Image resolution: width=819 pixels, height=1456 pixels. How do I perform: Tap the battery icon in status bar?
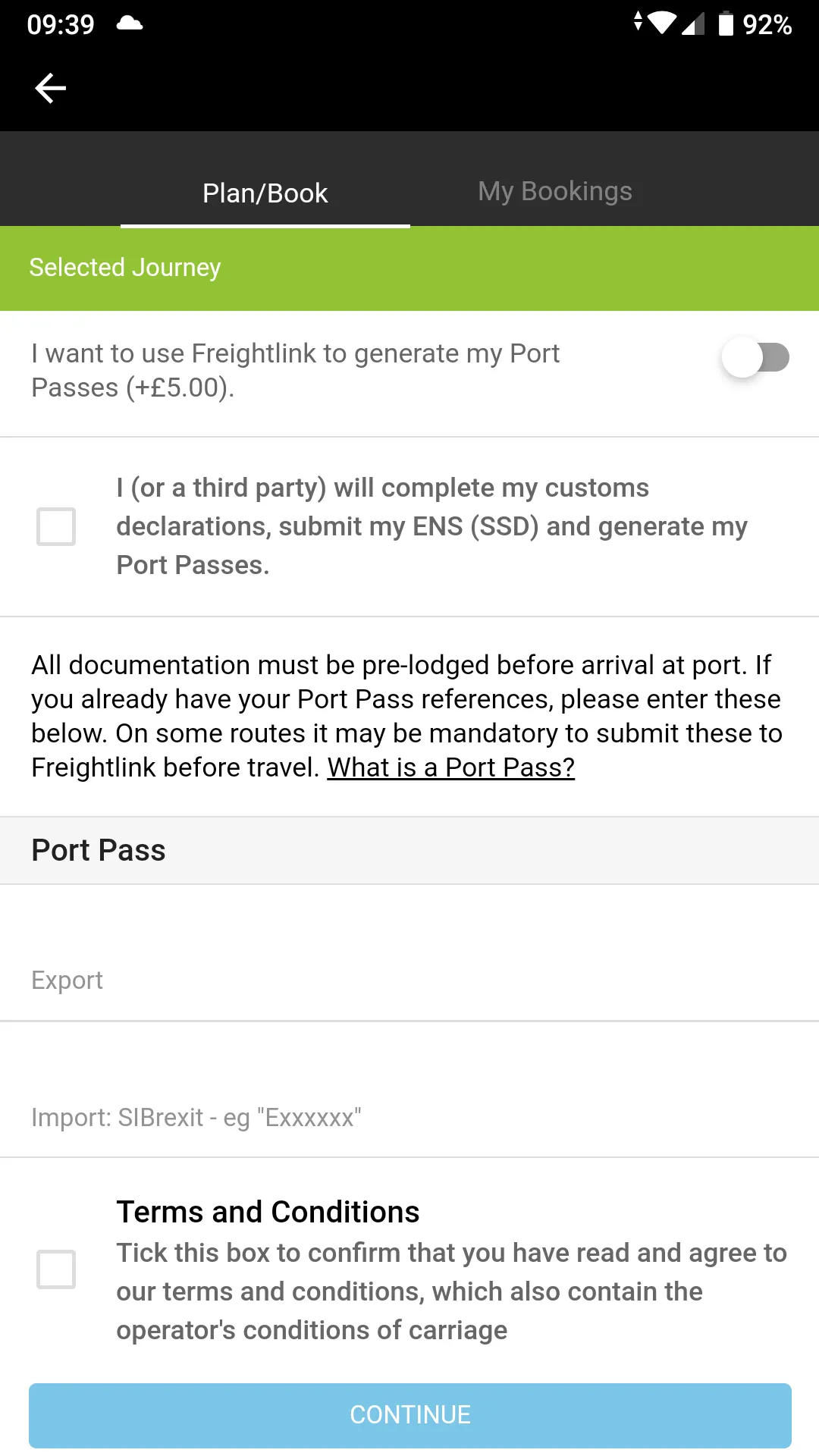[x=726, y=24]
